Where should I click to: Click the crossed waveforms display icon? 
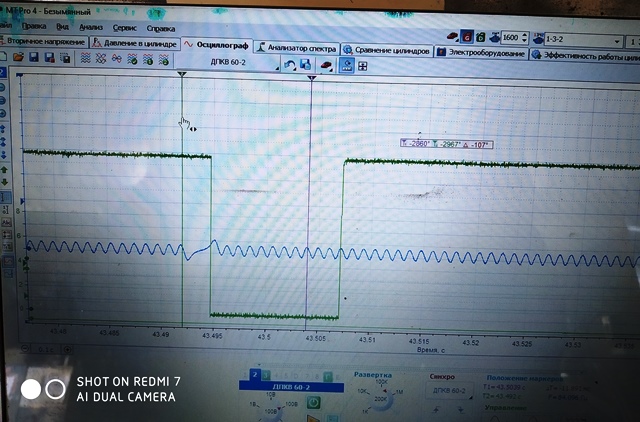101,59
